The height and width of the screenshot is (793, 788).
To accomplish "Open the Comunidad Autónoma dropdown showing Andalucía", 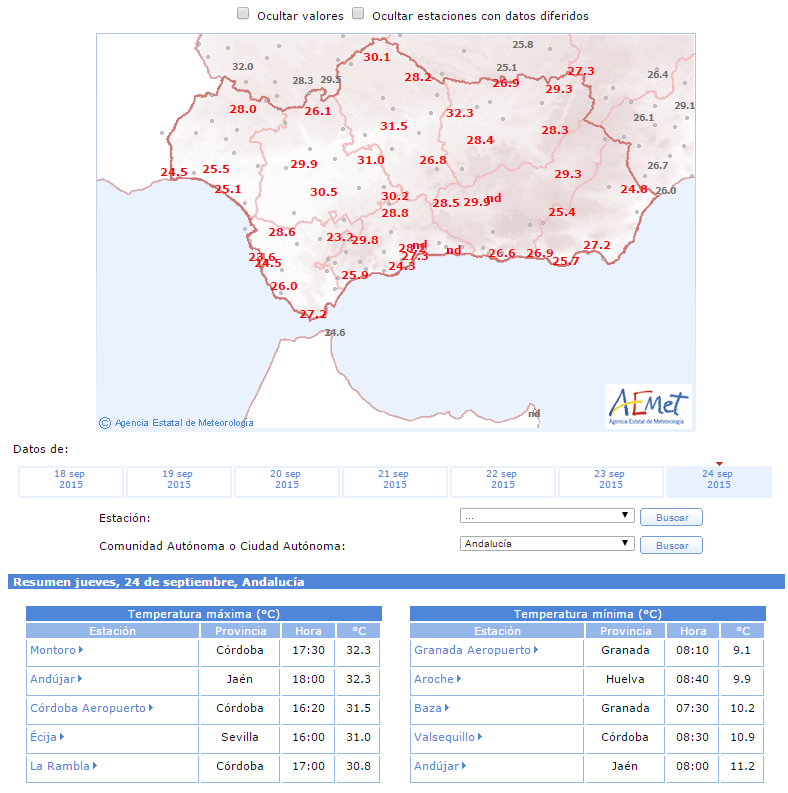I will tap(547, 544).
